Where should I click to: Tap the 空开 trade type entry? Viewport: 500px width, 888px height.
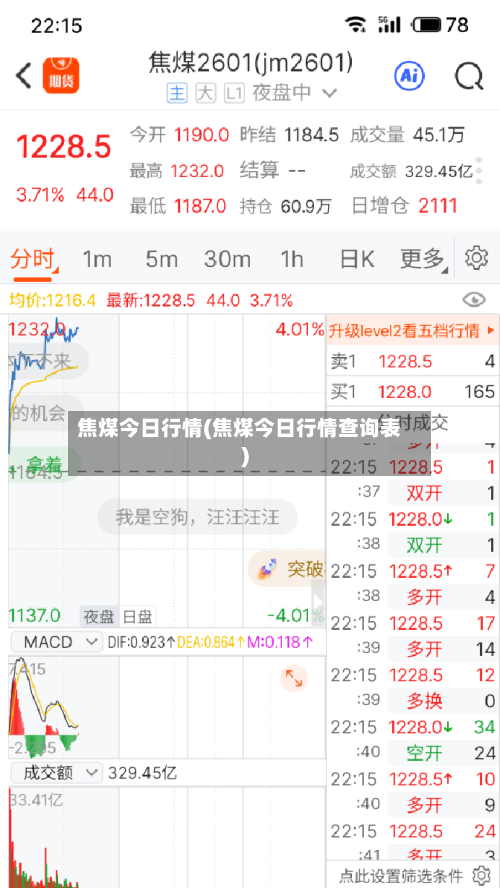424,753
